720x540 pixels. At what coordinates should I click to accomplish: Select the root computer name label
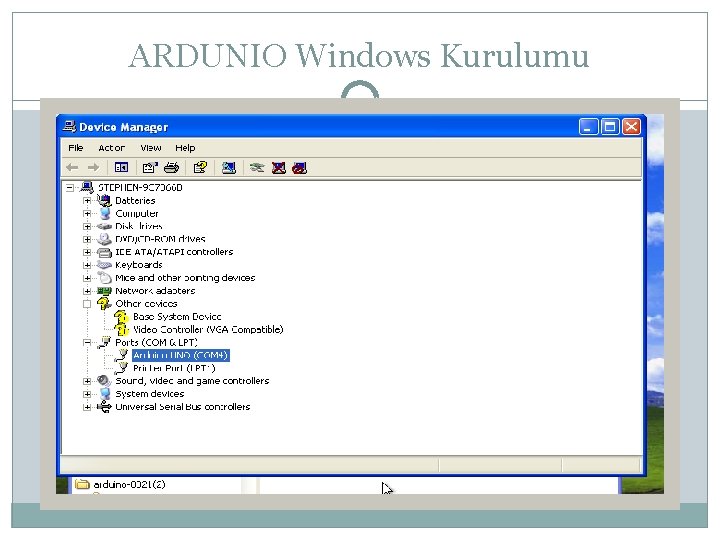click(x=140, y=187)
